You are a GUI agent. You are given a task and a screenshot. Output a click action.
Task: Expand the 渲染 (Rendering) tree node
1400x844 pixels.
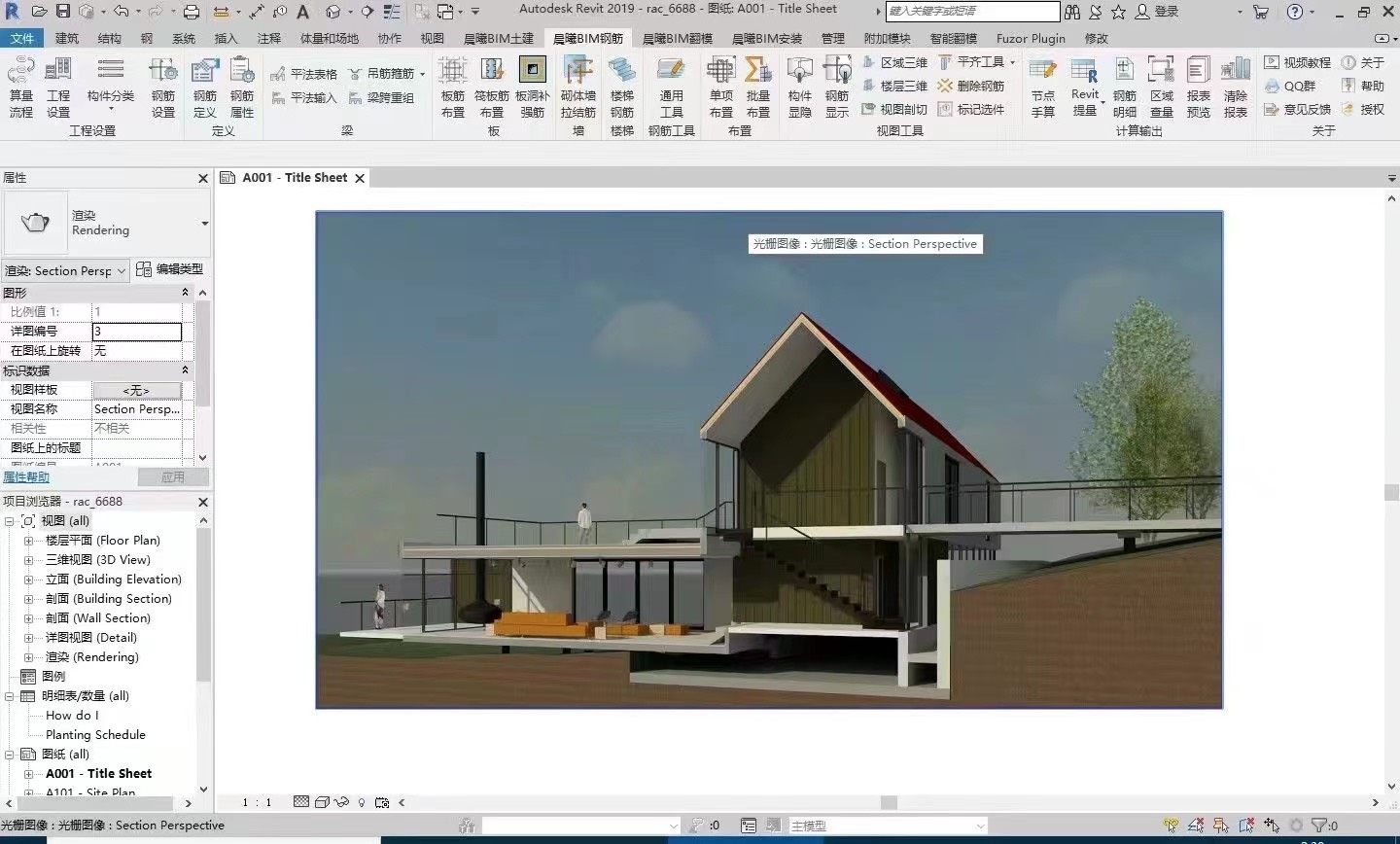coord(28,657)
